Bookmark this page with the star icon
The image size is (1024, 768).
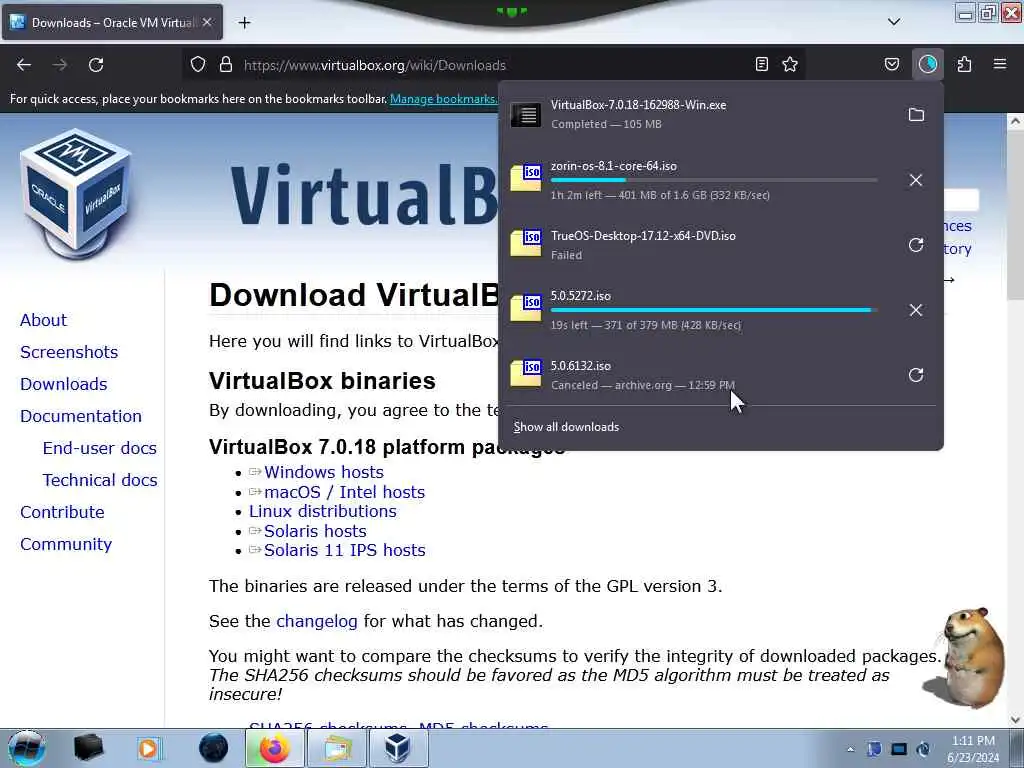click(x=790, y=64)
